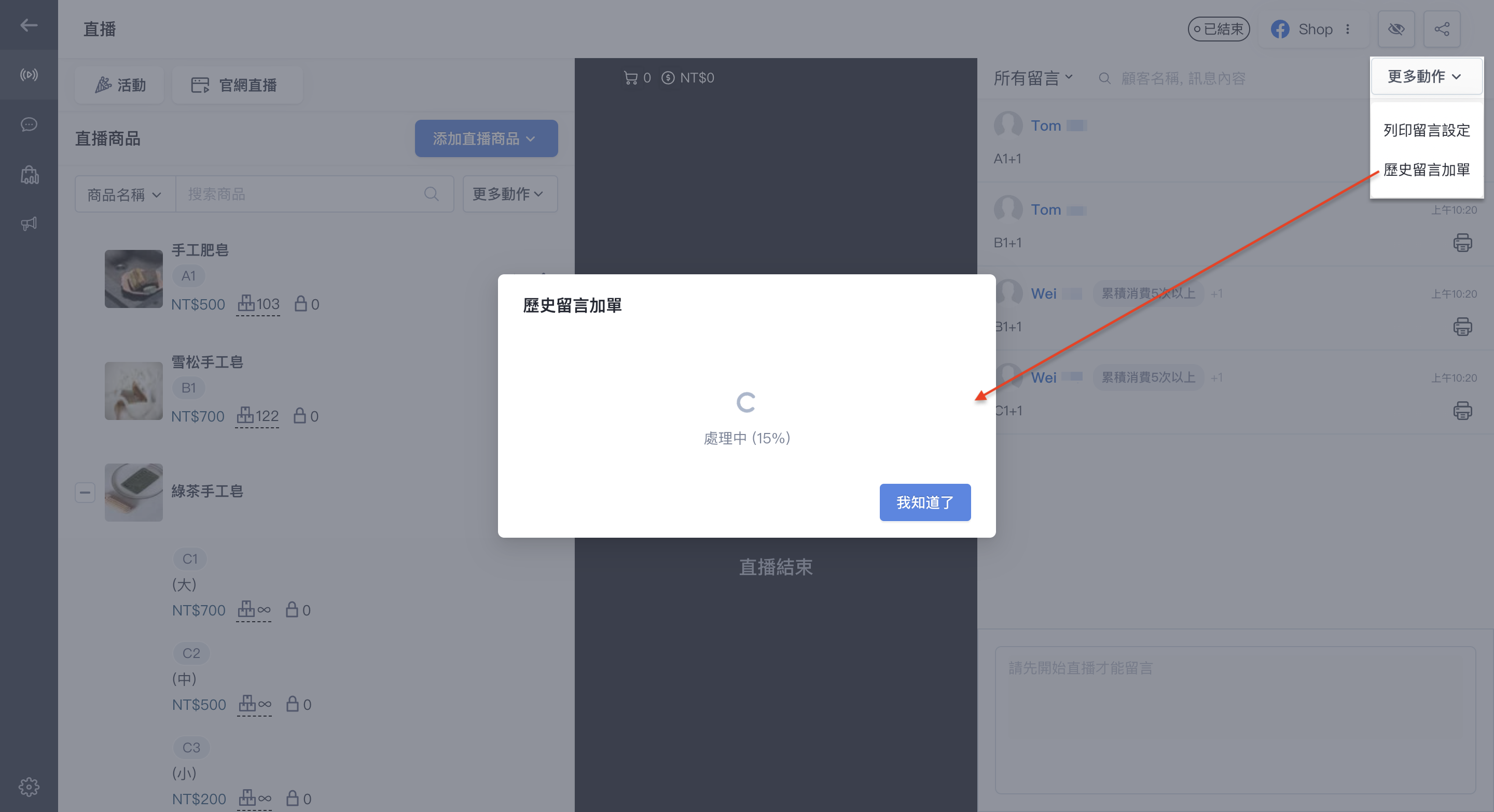The width and height of the screenshot is (1494, 812).
Task: Click the NT$0 sales total icon
Action: [x=668, y=78]
